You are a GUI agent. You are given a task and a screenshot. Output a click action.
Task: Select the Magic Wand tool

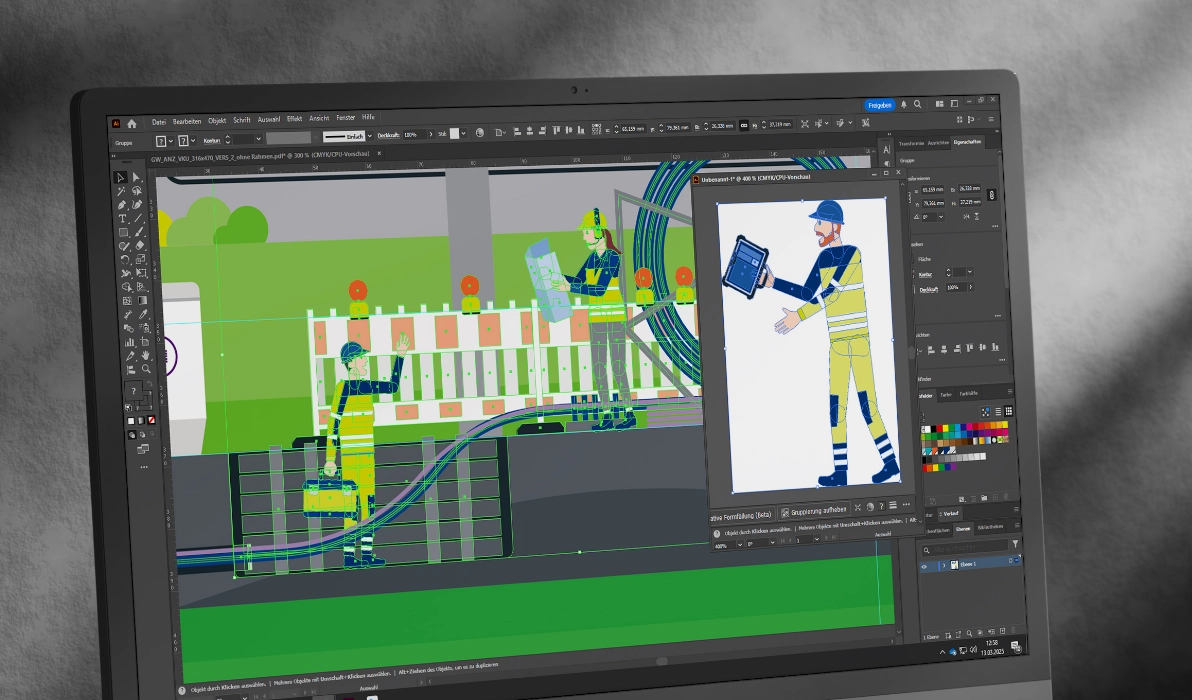tap(121, 191)
